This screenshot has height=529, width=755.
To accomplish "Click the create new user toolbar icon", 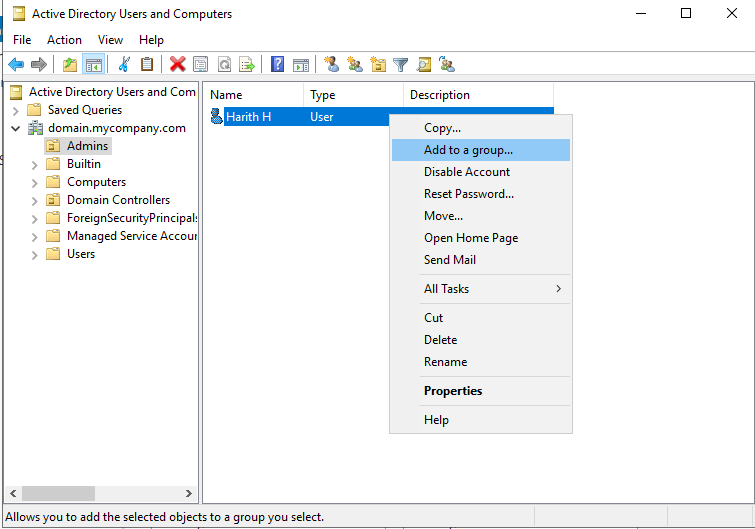I will tap(332, 65).
